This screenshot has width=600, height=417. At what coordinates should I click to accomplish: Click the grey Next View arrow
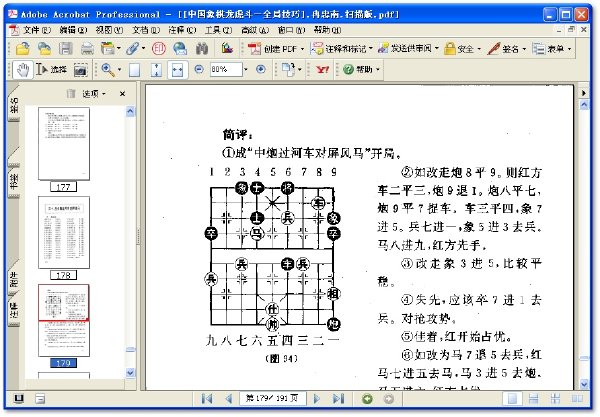pos(389,399)
